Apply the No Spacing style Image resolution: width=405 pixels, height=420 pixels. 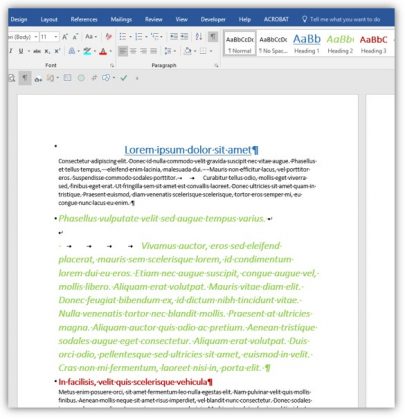[x=273, y=43]
